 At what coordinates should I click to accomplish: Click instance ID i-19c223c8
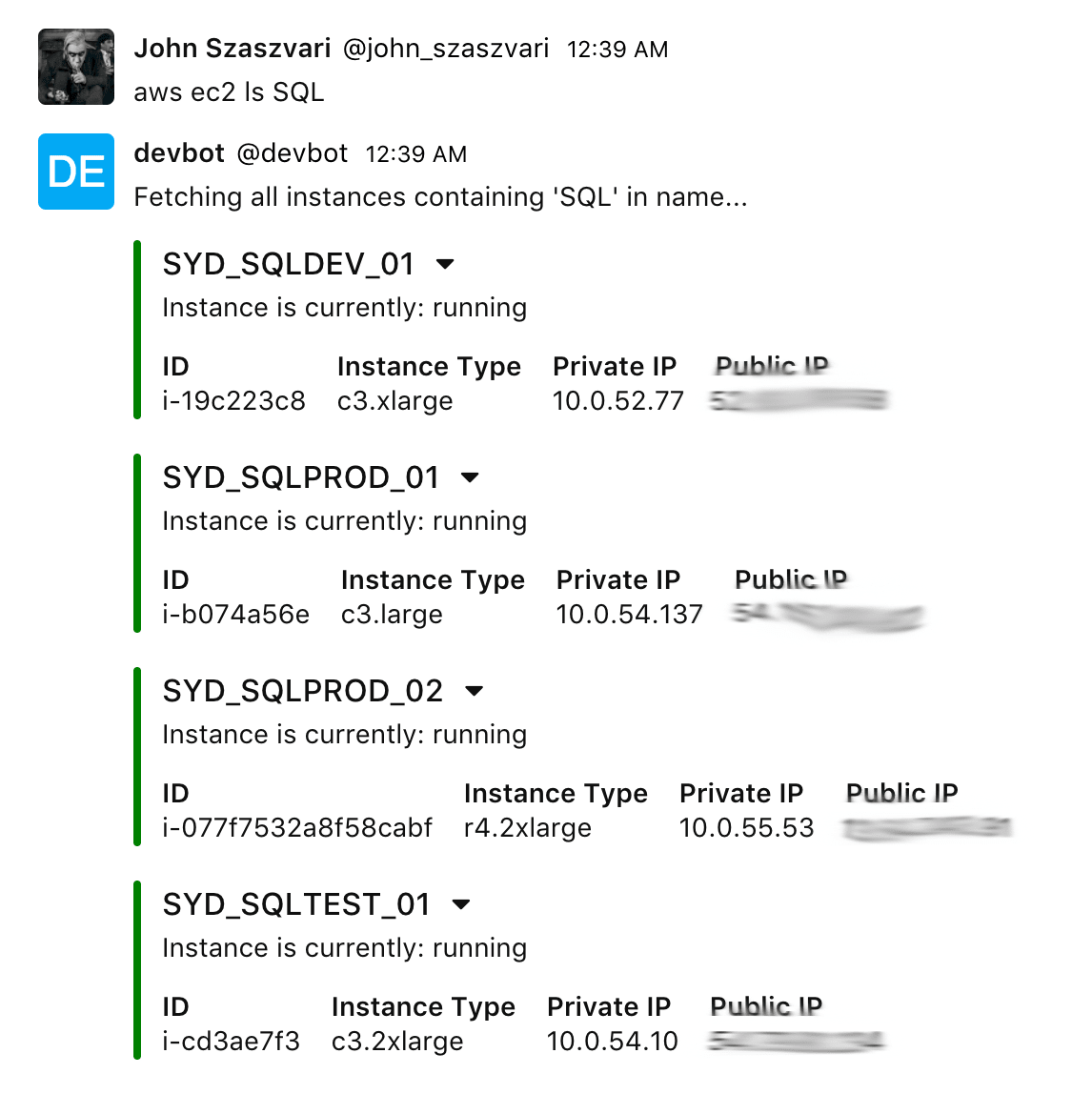coord(233,401)
